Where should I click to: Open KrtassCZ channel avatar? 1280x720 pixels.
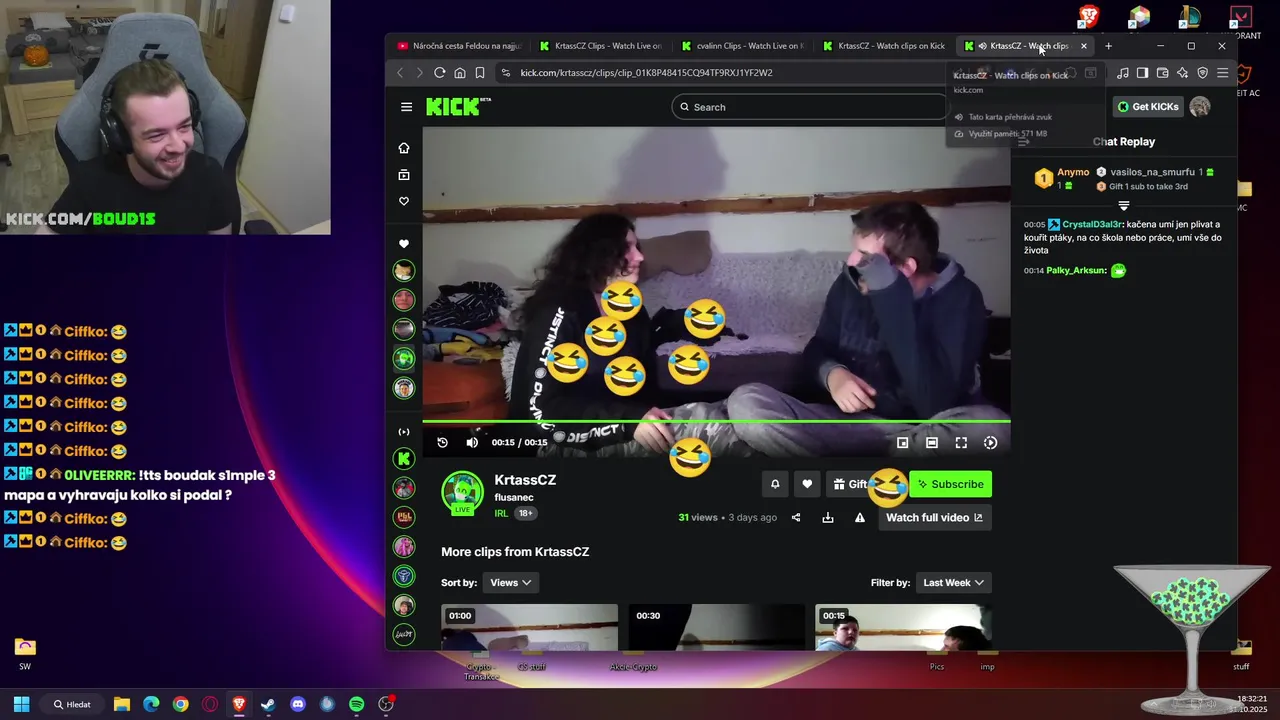[462, 492]
